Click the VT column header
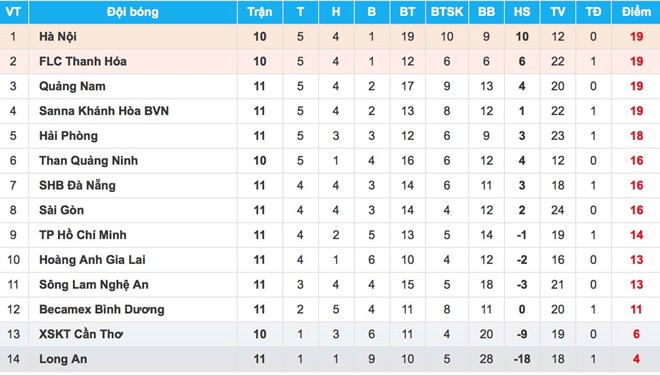The image size is (660, 375). pyautogui.click(x=13, y=12)
